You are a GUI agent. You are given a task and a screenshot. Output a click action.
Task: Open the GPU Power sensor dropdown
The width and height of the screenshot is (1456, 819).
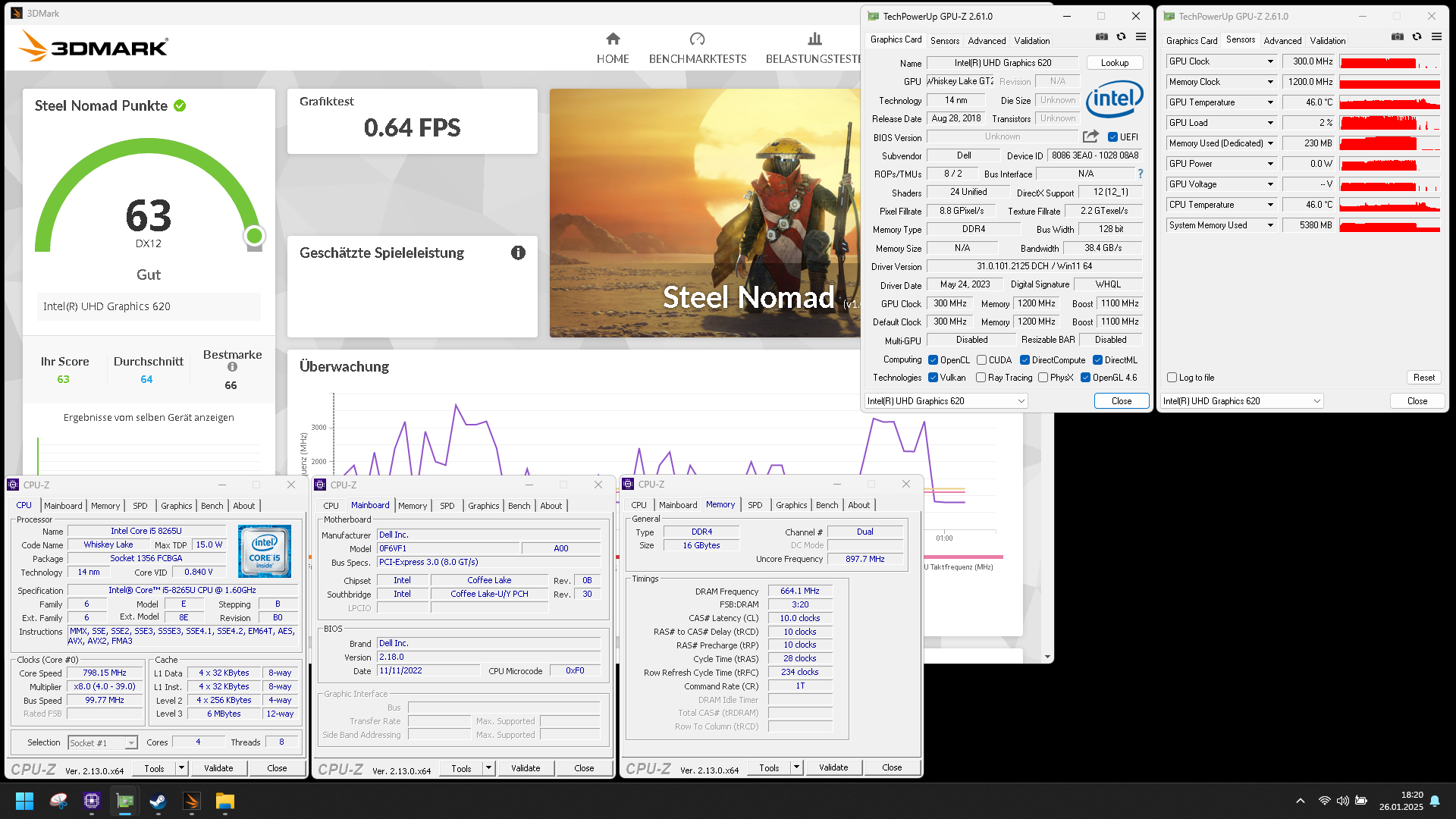pos(1270,164)
